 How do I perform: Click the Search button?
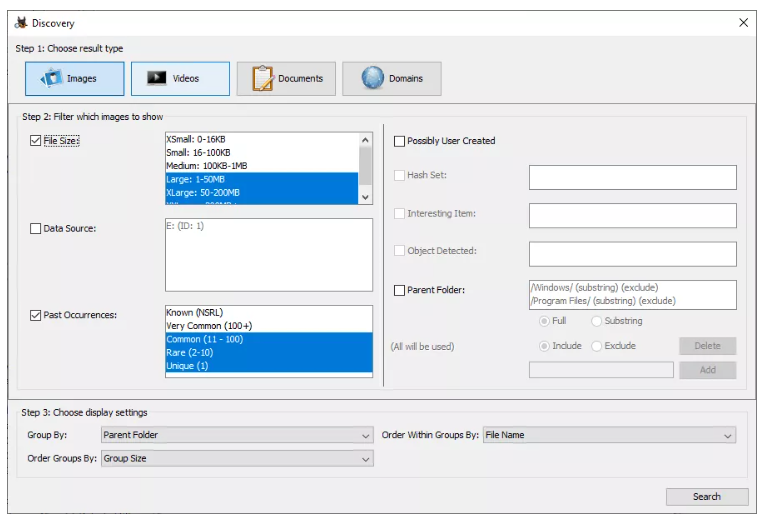707,497
